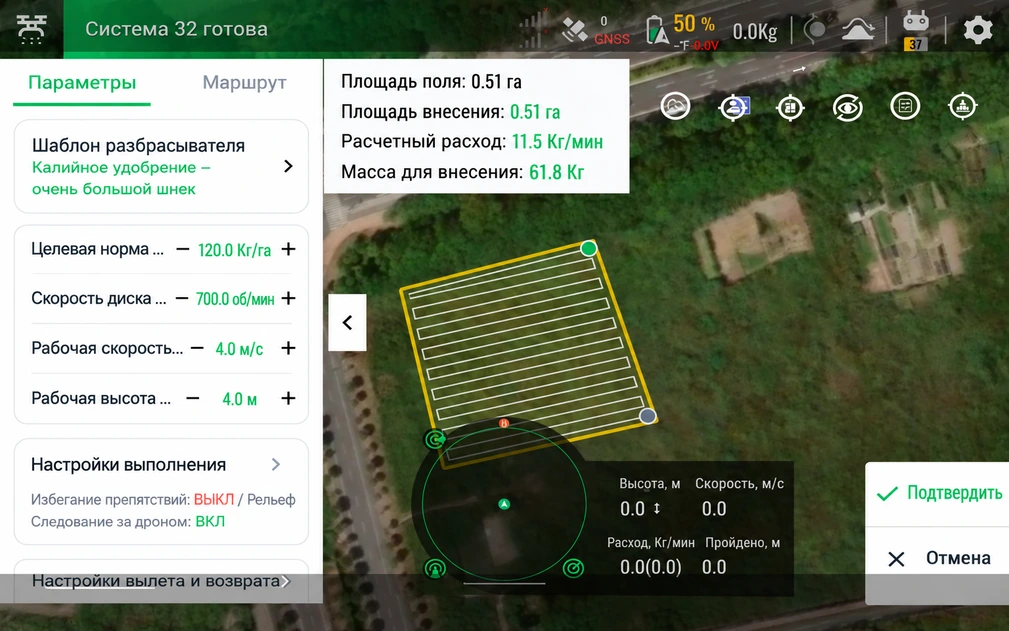The width and height of the screenshot is (1009, 631).
Task: Increase Скорость диска value
Action: click(x=288, y=298)
